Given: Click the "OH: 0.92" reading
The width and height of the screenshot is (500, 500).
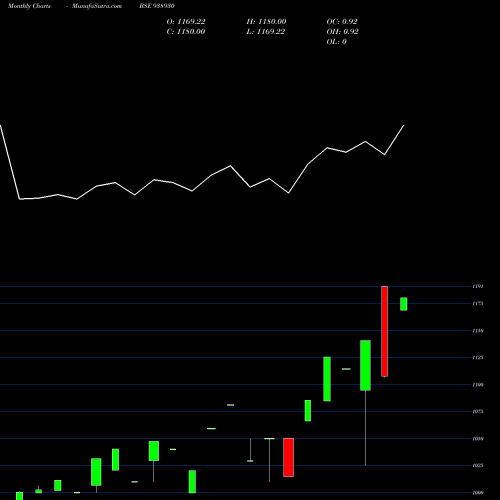Looking at the screenshot, I should click(343, 32).
